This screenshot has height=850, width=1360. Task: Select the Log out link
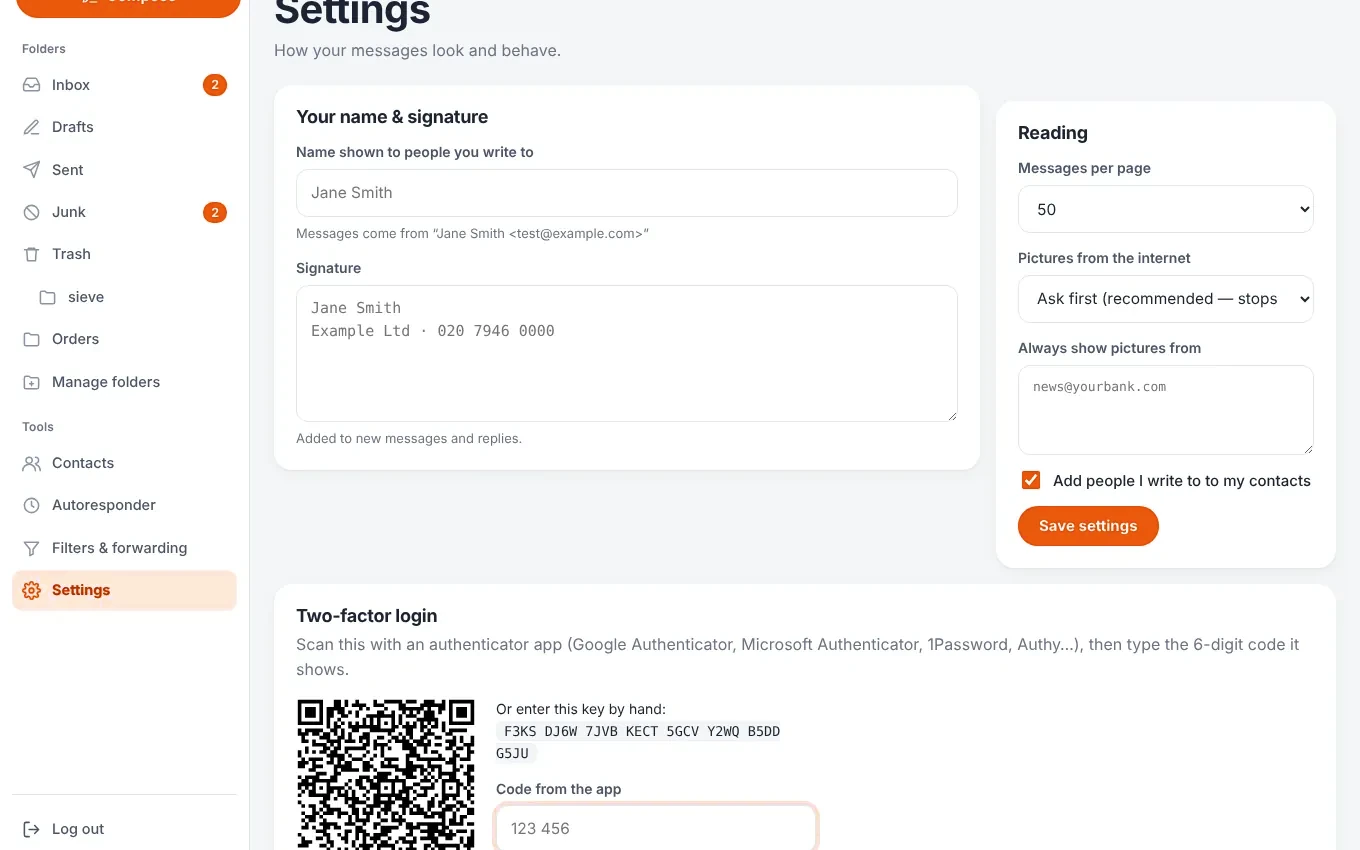click(x=124, y=829)
